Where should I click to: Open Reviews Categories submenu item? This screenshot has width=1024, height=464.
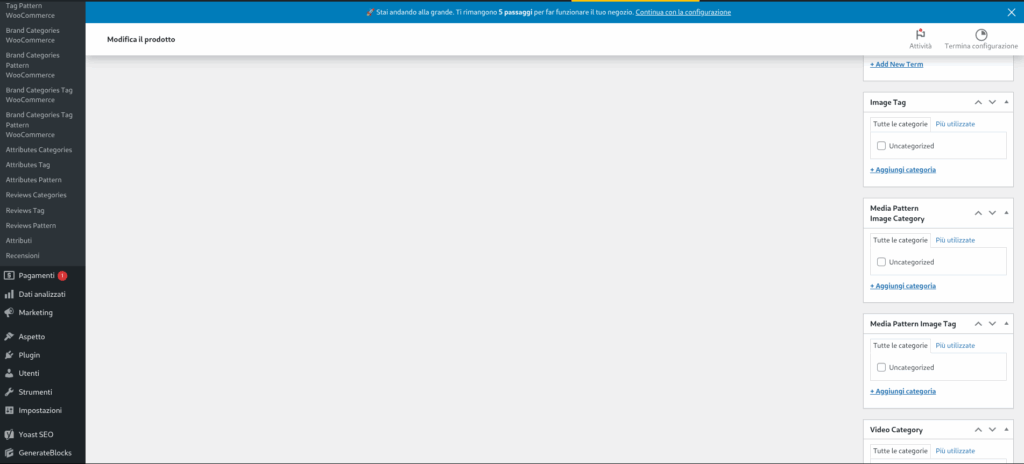click(36, 195)
